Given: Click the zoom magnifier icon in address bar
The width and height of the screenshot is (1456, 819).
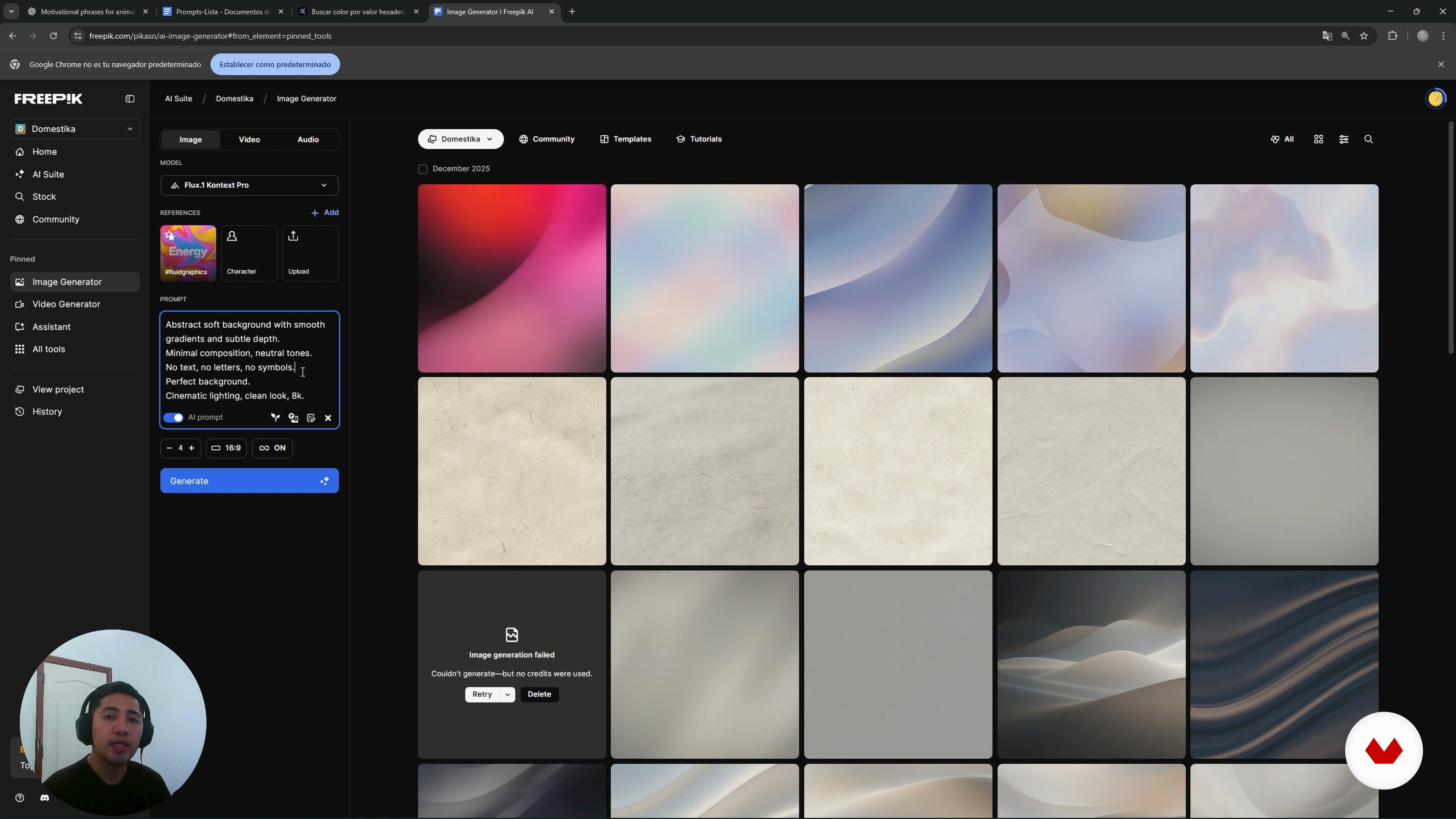Looking at the screenshot, I should 1346,36.
